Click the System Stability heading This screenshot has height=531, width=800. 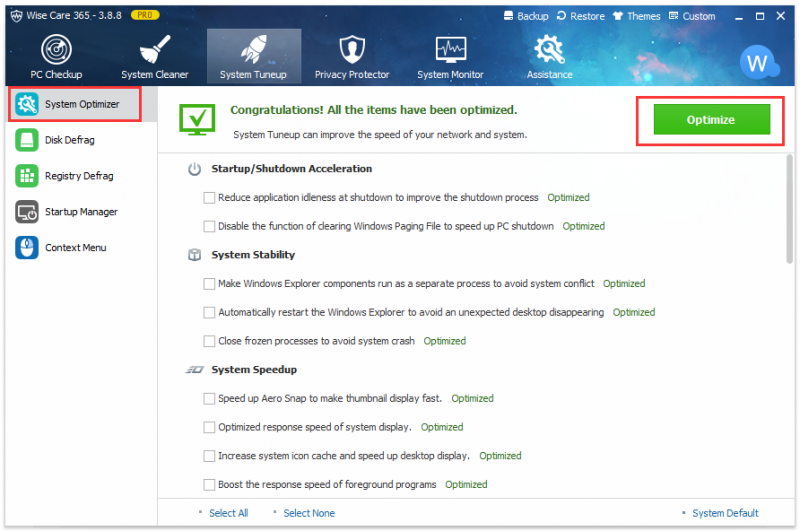253,255
